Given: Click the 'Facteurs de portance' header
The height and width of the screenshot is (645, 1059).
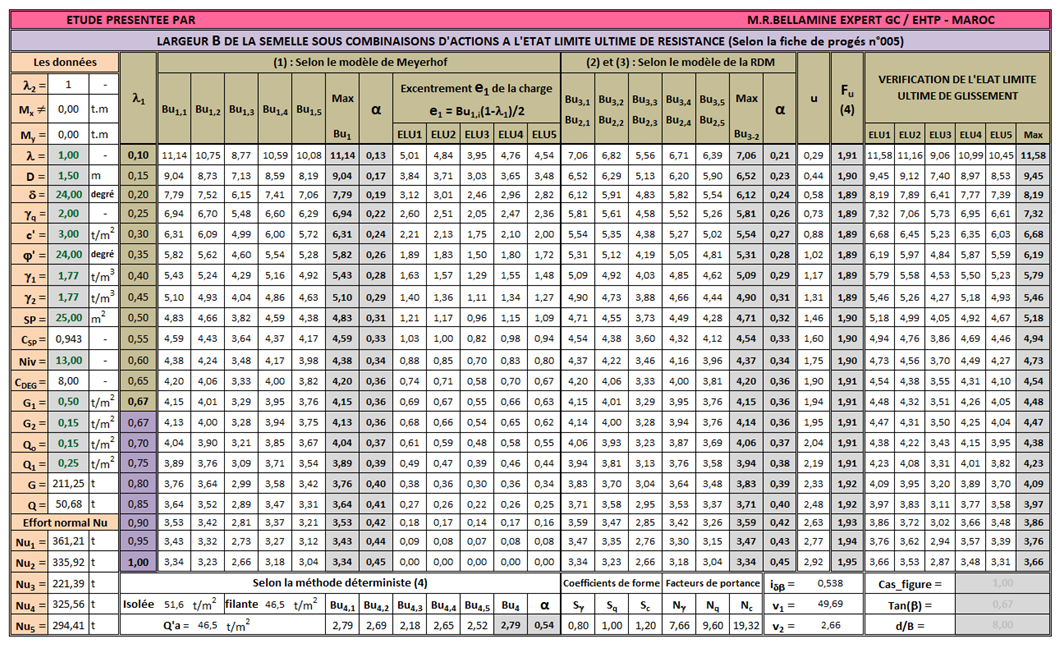Looking at the screenshot, I should 713,583.
